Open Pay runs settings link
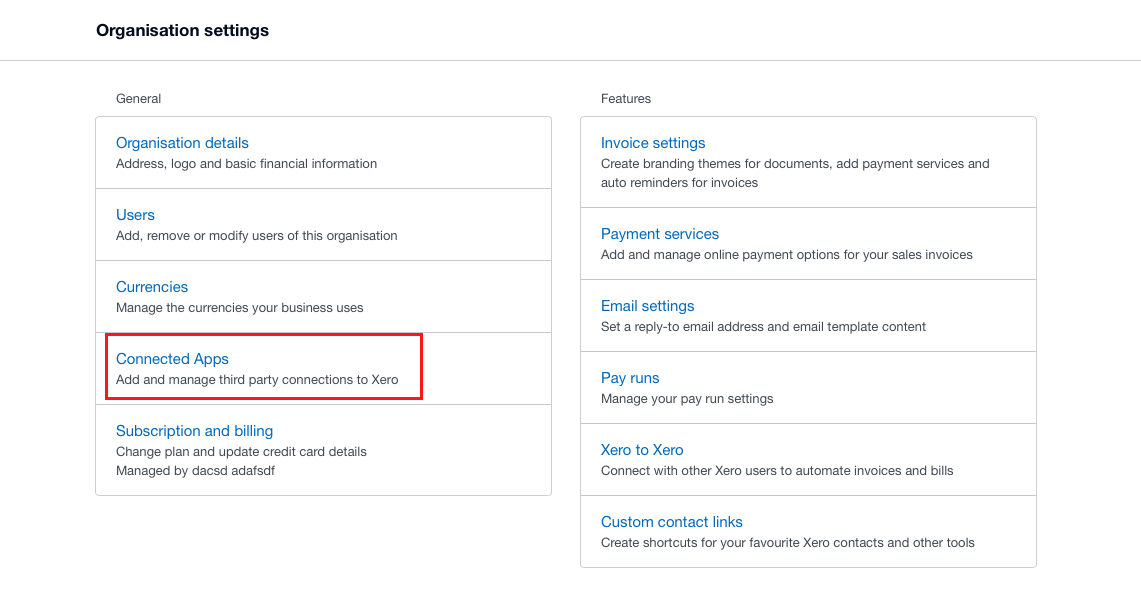The image size is (1141, 594). pos(629,378)
